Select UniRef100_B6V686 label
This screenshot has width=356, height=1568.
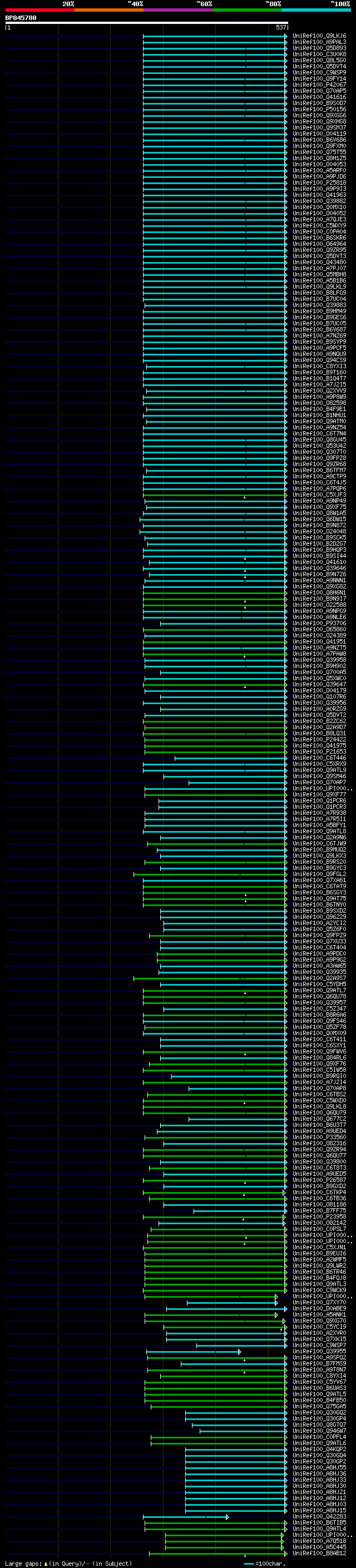click(x=319, y=140)
